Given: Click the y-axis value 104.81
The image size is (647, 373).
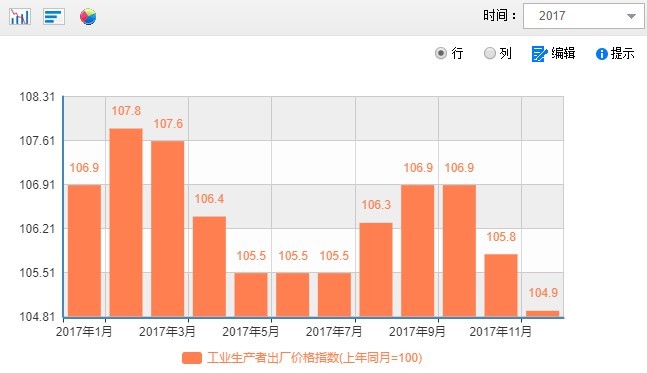Looking at the screenshot, I should [x=37, y=317].
